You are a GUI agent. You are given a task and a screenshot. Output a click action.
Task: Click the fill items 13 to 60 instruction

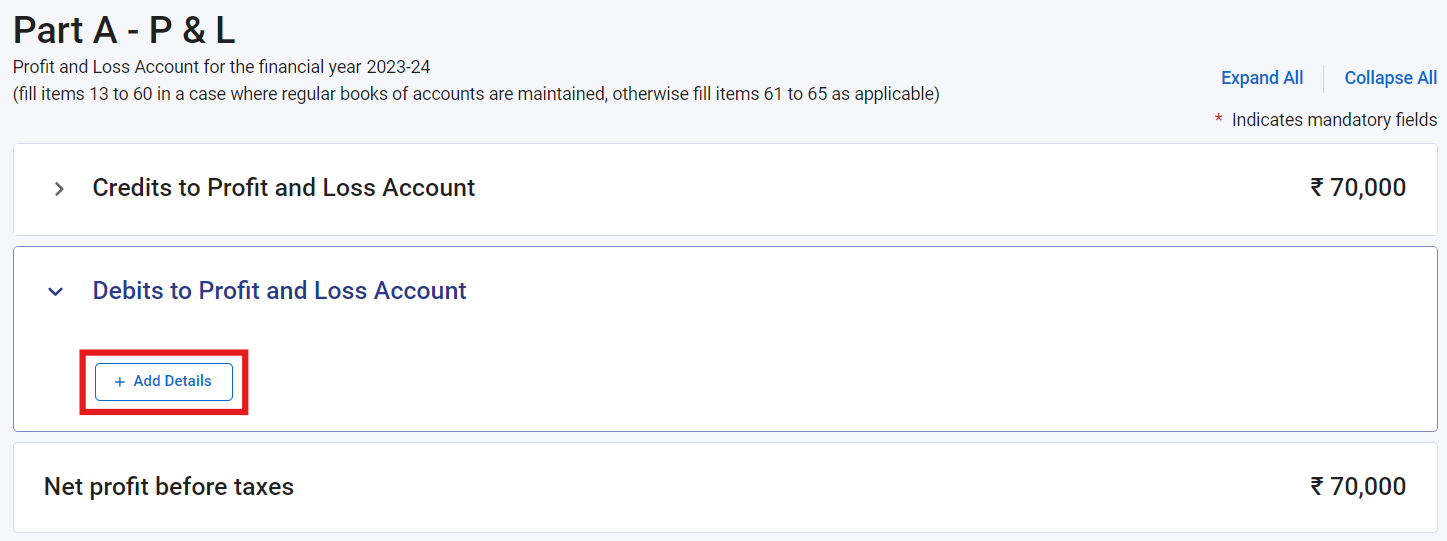(476, 94)
